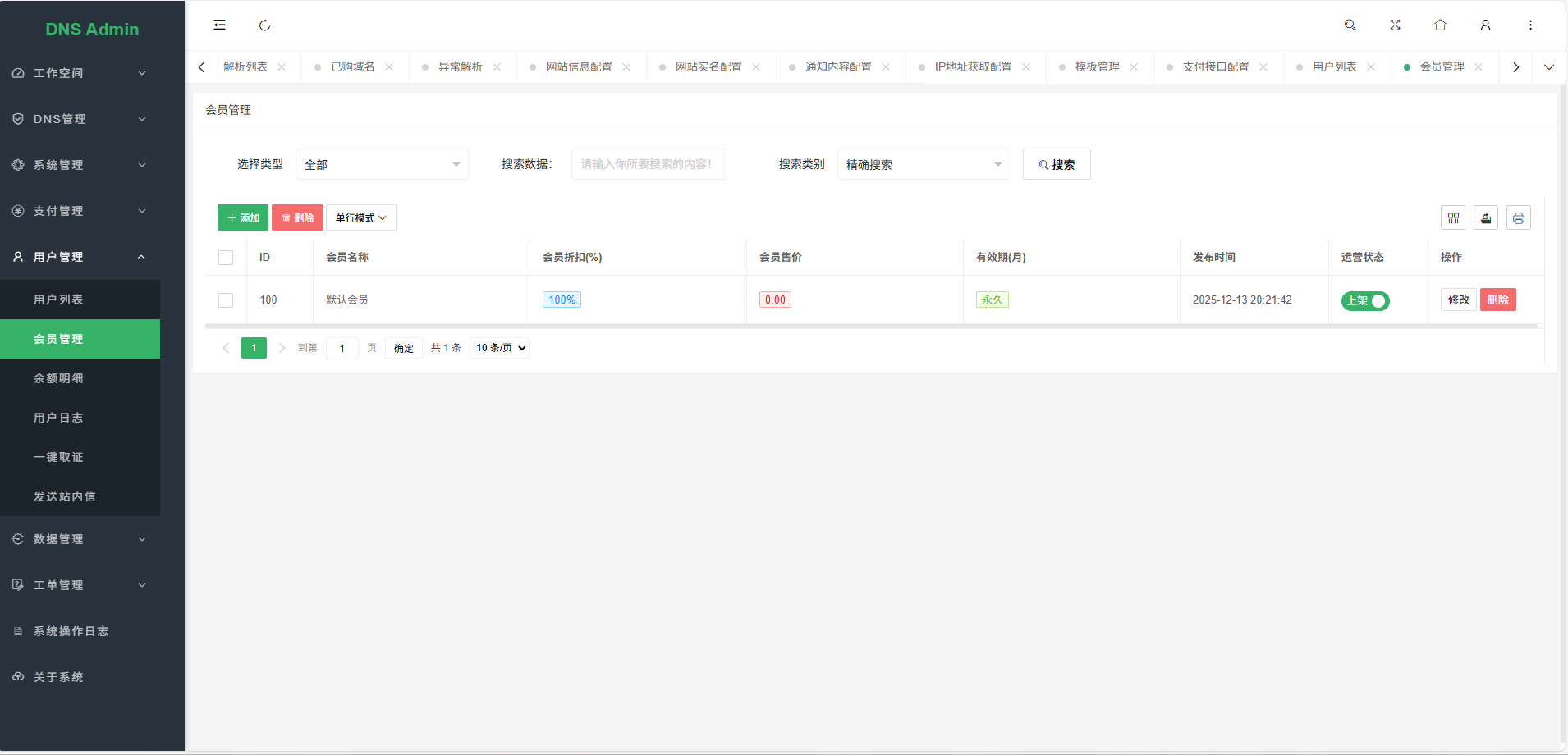
Task: Check the row checkbox for 默认会员
Action: pos(226,300)
